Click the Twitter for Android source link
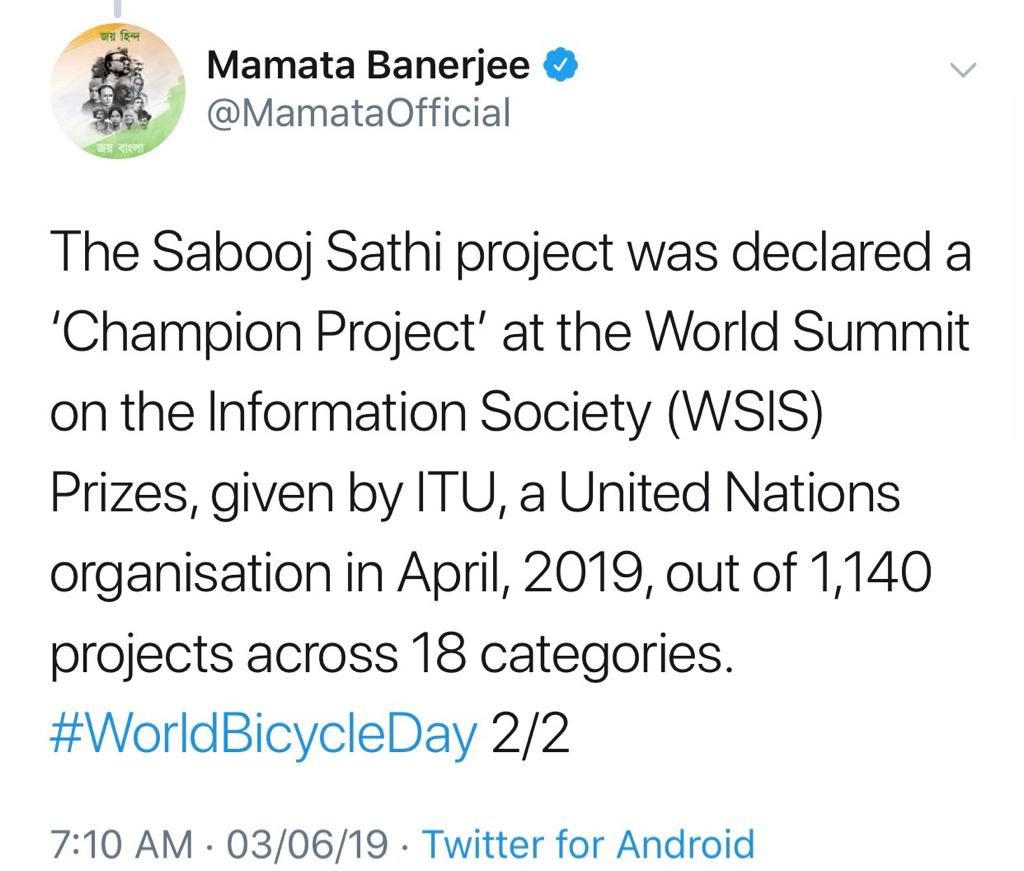Viewport: 1024px width, 871px height. (x=588, y=843)
